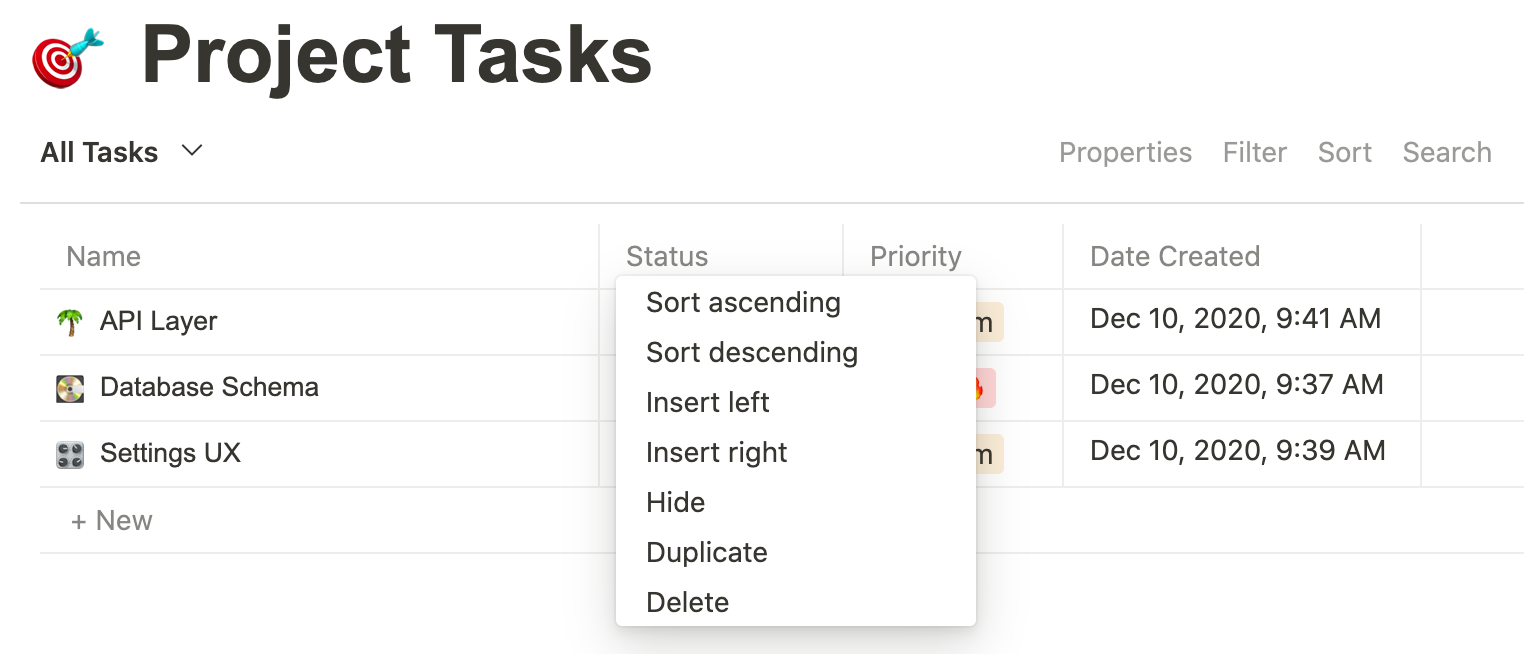This screenshot has width=1524, height=654.
Task: Open the Properties panel
Action: tap(1125, 152)
